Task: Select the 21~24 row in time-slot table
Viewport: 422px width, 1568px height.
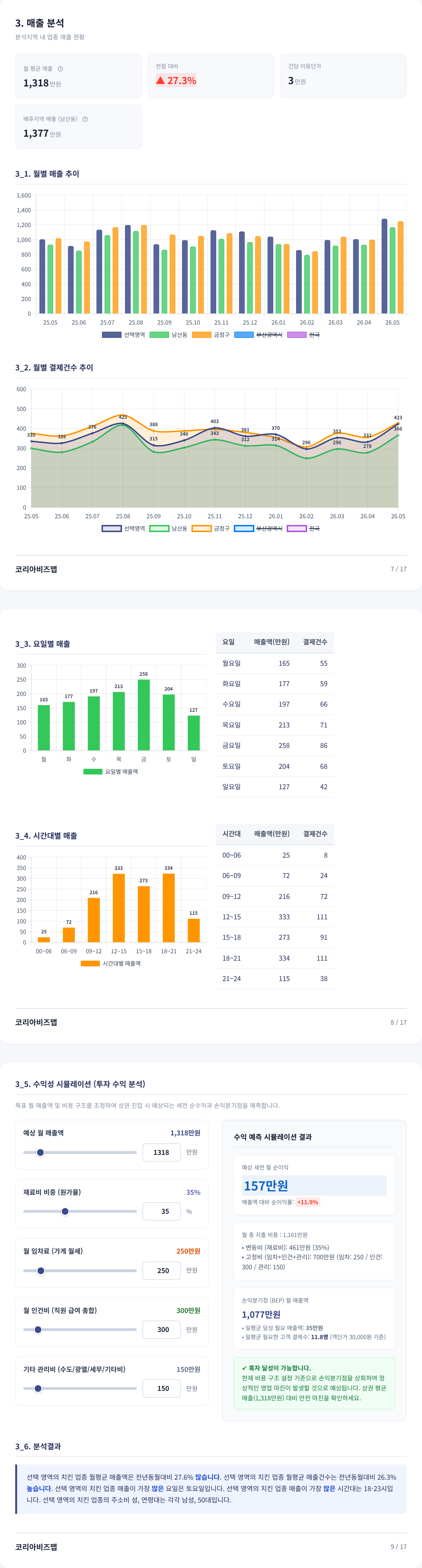Action: [x=275, y=979]
